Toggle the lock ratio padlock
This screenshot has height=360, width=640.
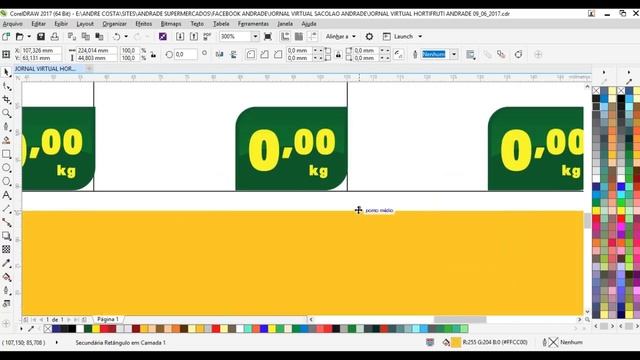(153, 54)
